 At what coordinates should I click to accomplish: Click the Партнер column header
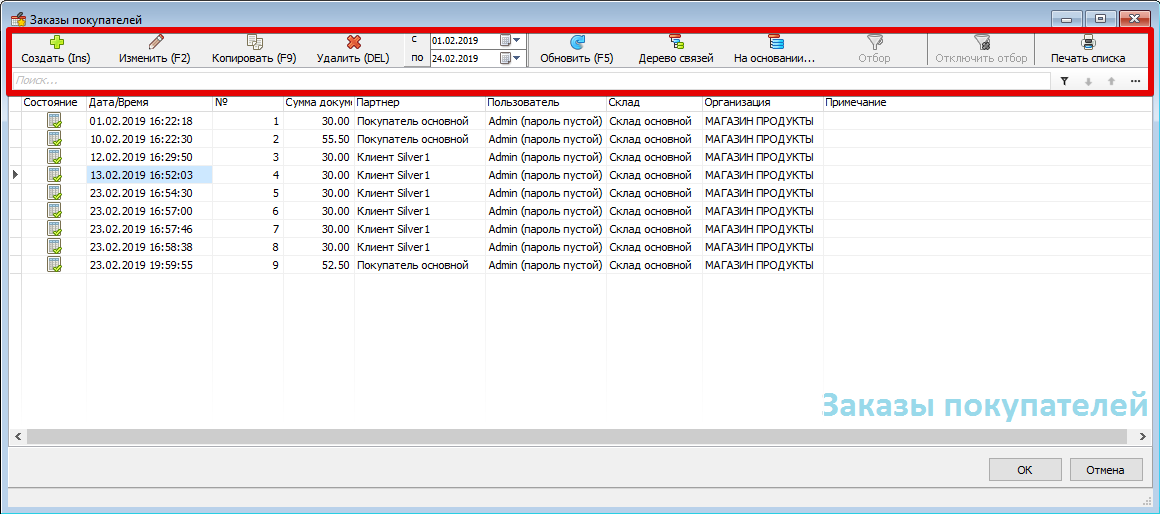[420, 103]
